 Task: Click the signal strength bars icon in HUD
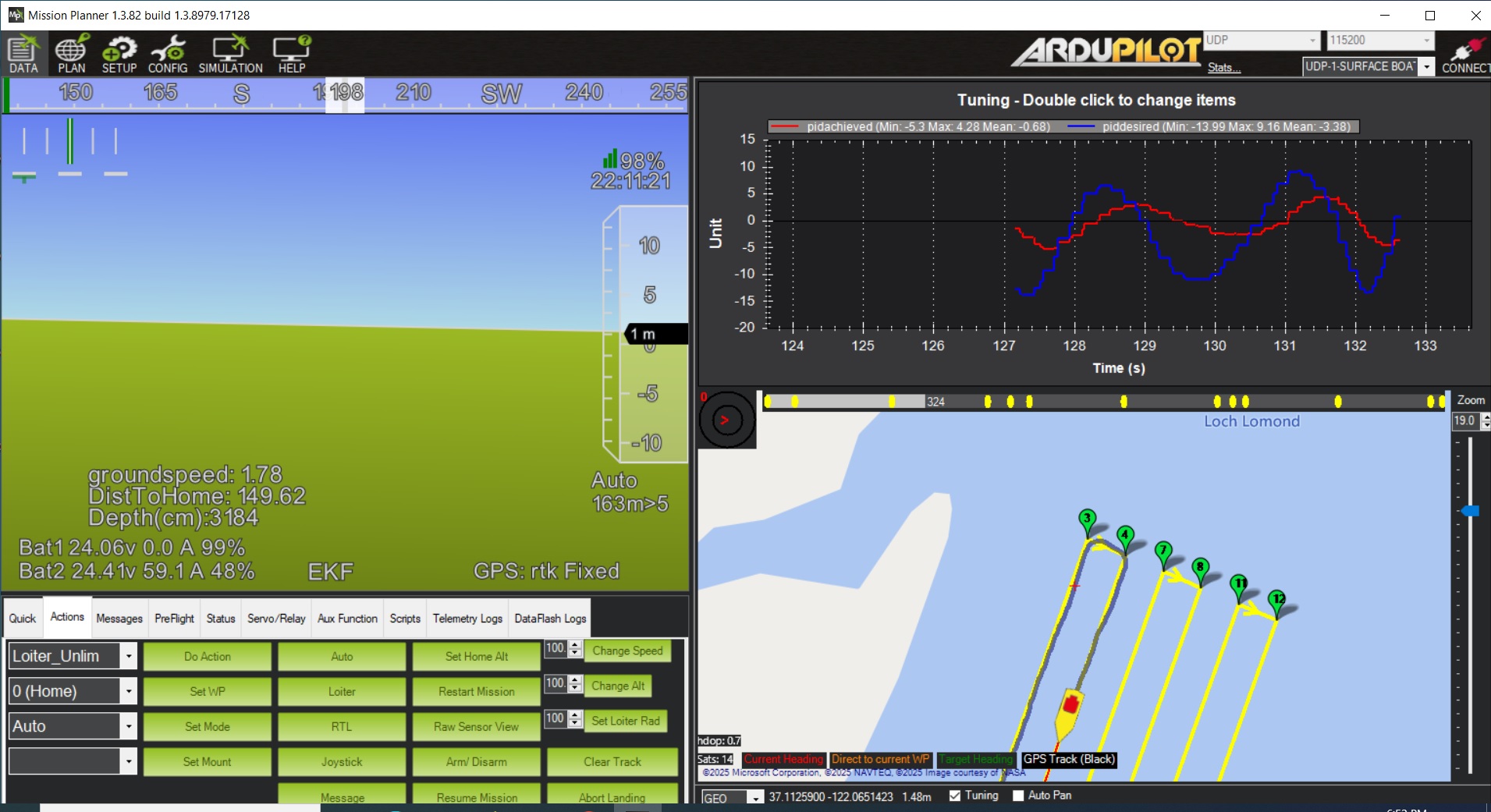[x=610, y=159]
